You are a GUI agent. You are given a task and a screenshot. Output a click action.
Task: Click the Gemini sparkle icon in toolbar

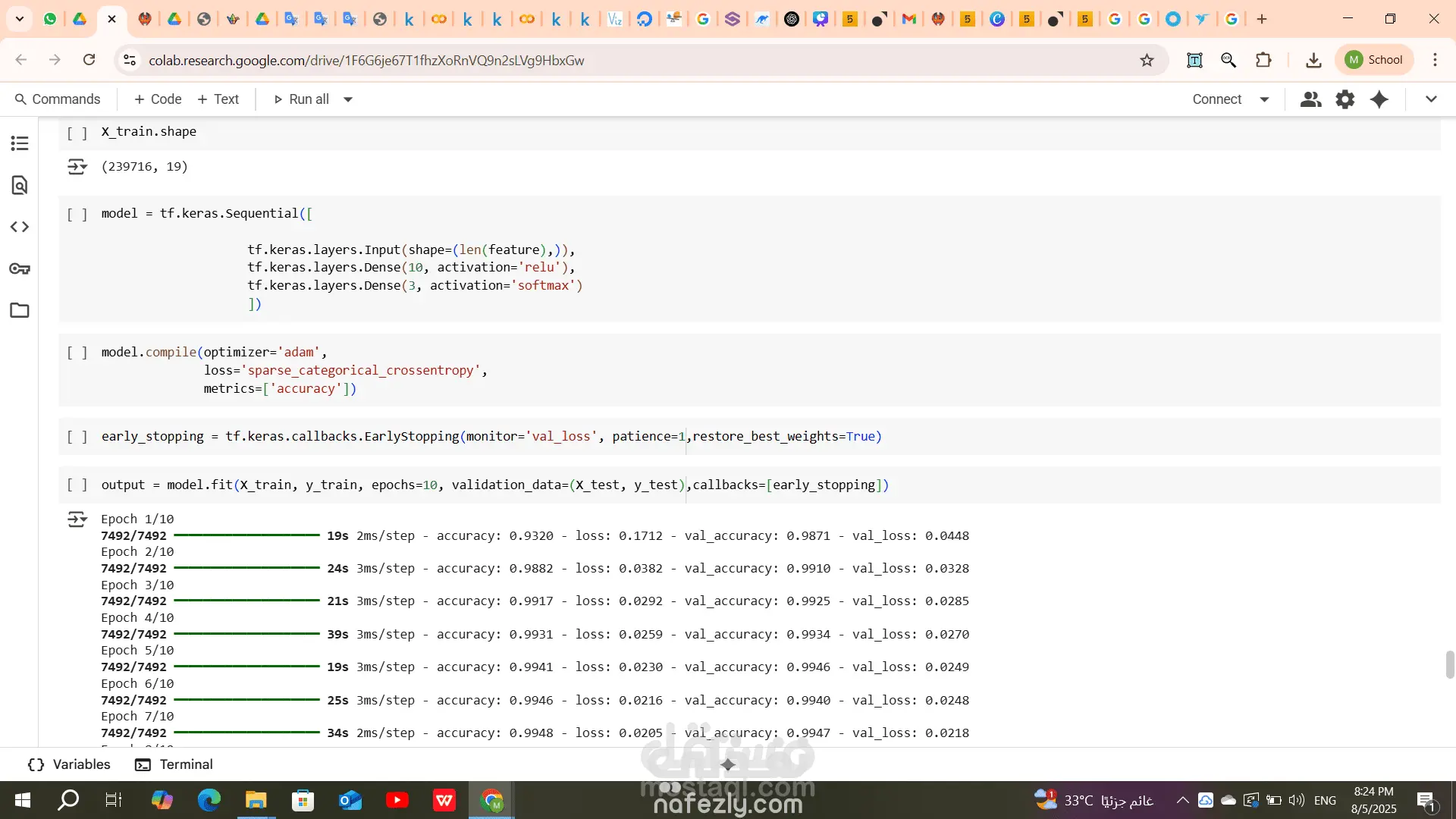(1379, 99)
